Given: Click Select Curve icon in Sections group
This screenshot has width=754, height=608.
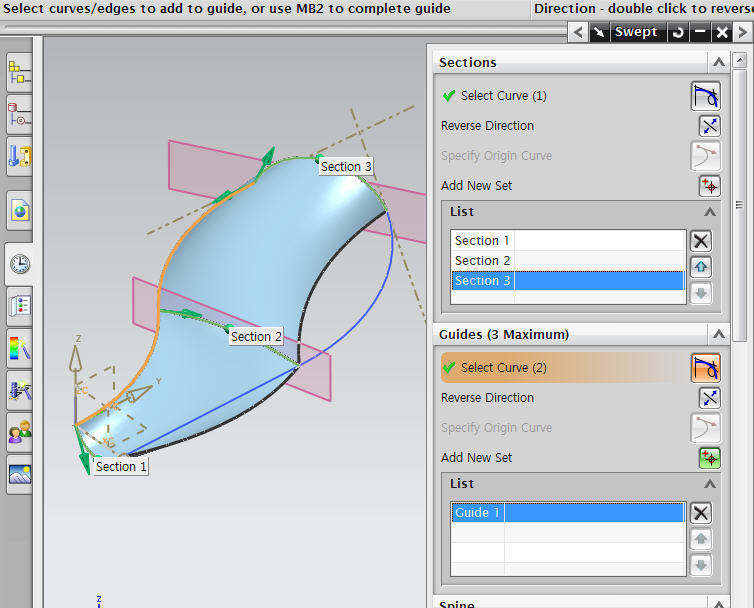Looking at the screenshot, I should (x=706, y=96).
